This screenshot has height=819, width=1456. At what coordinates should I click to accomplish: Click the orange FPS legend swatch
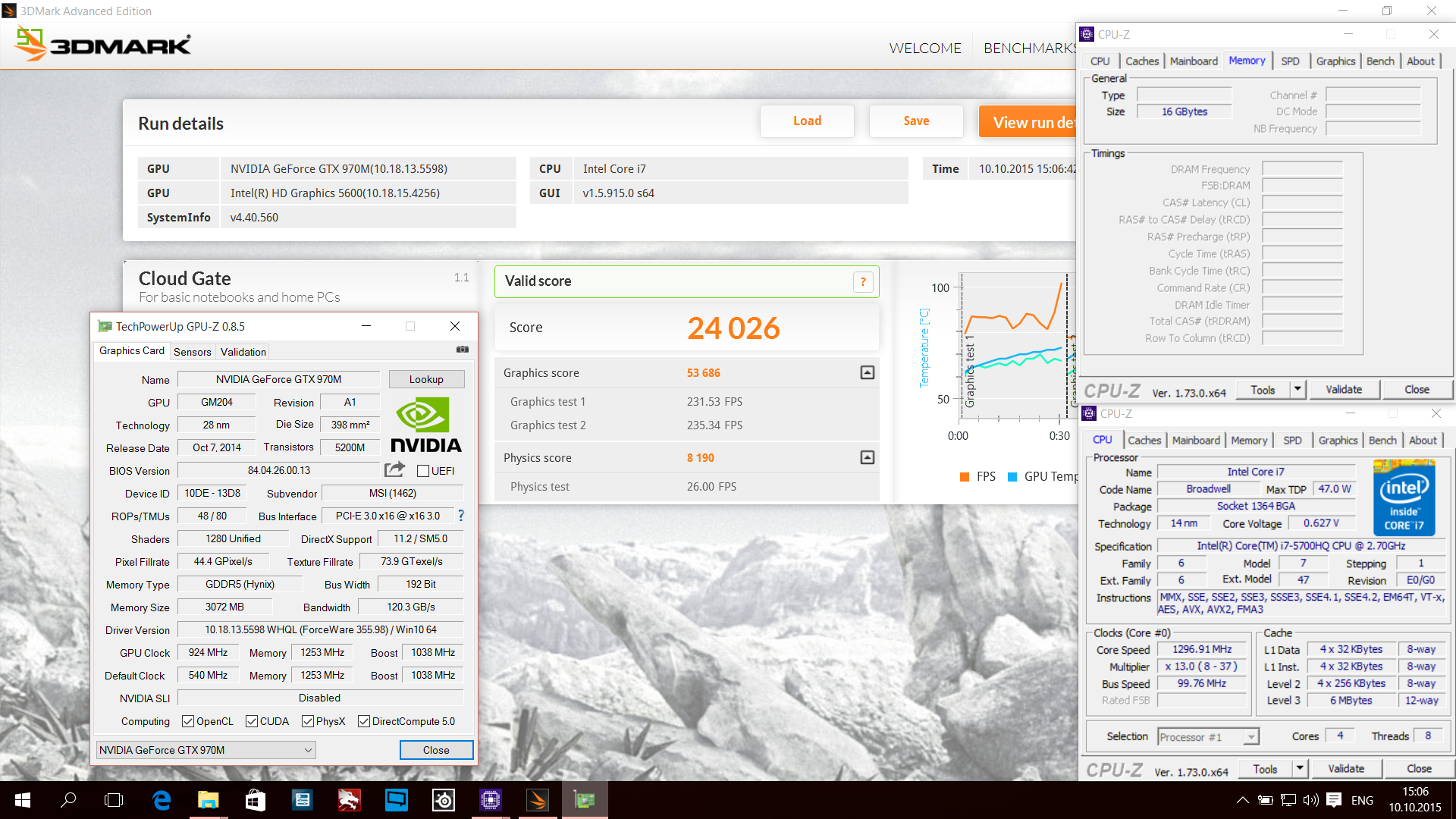965,476
